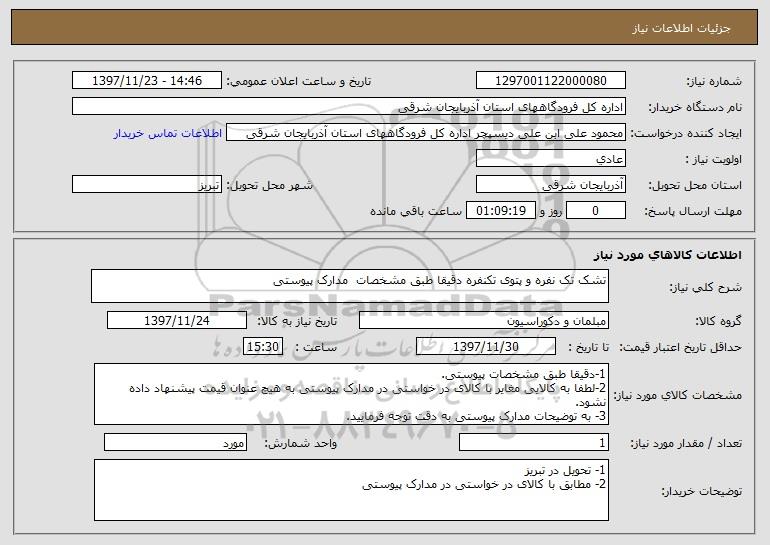
Task: Click the label 'واحد شمارش:'
Action: tap(301, 443)
